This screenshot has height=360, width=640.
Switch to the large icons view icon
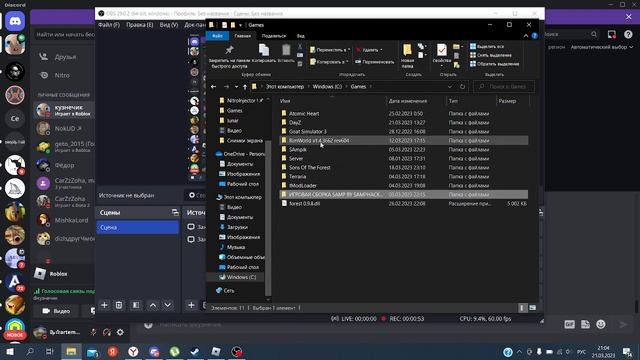(533, 308)
